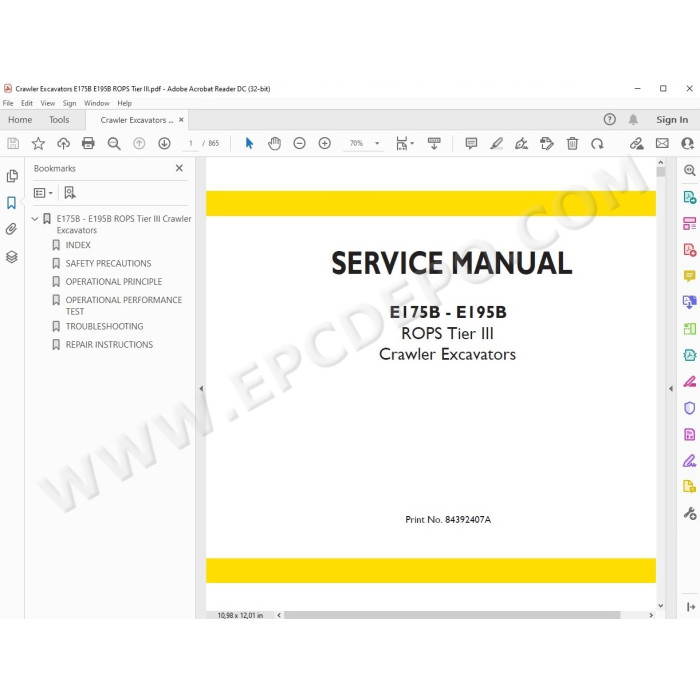
Task: Open the View menu
Action: coord(48,103)
